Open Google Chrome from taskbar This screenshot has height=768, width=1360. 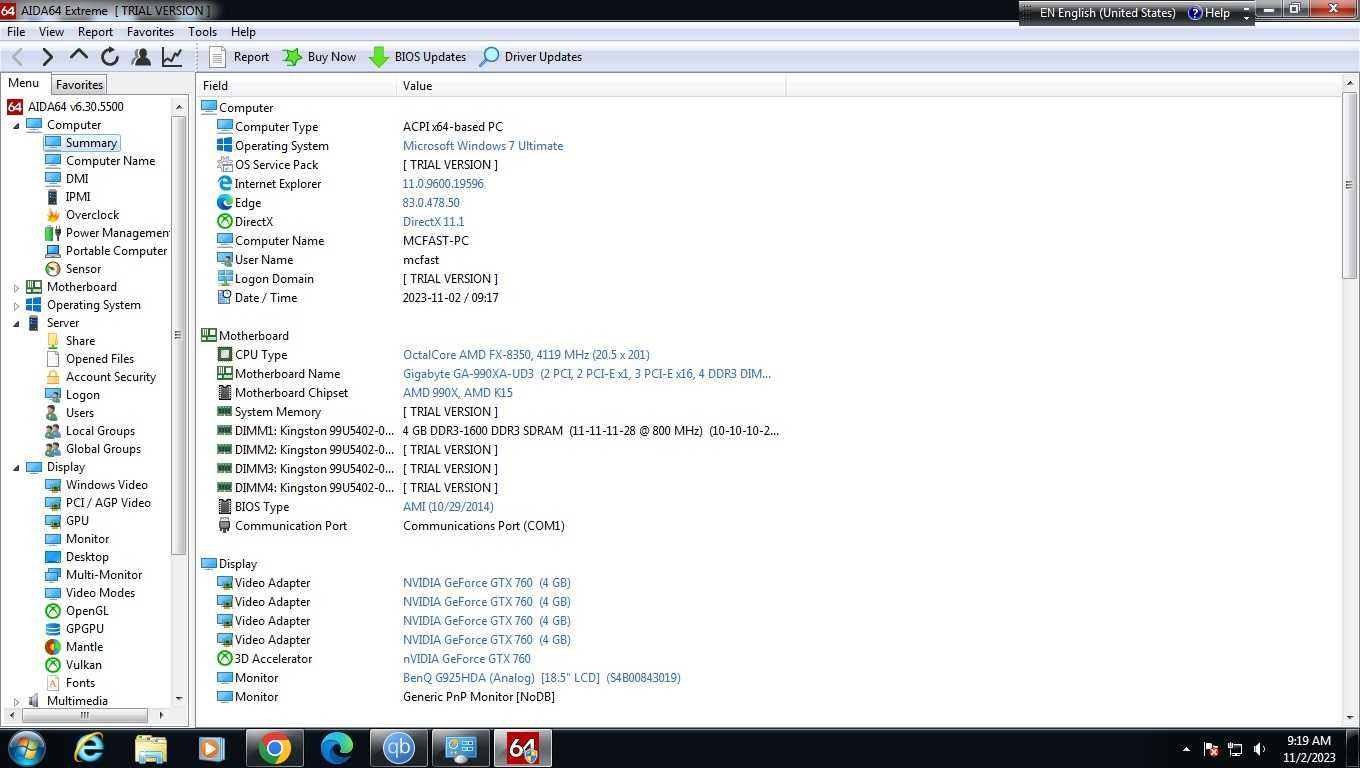pyautogui.click(x=274, y=748)
